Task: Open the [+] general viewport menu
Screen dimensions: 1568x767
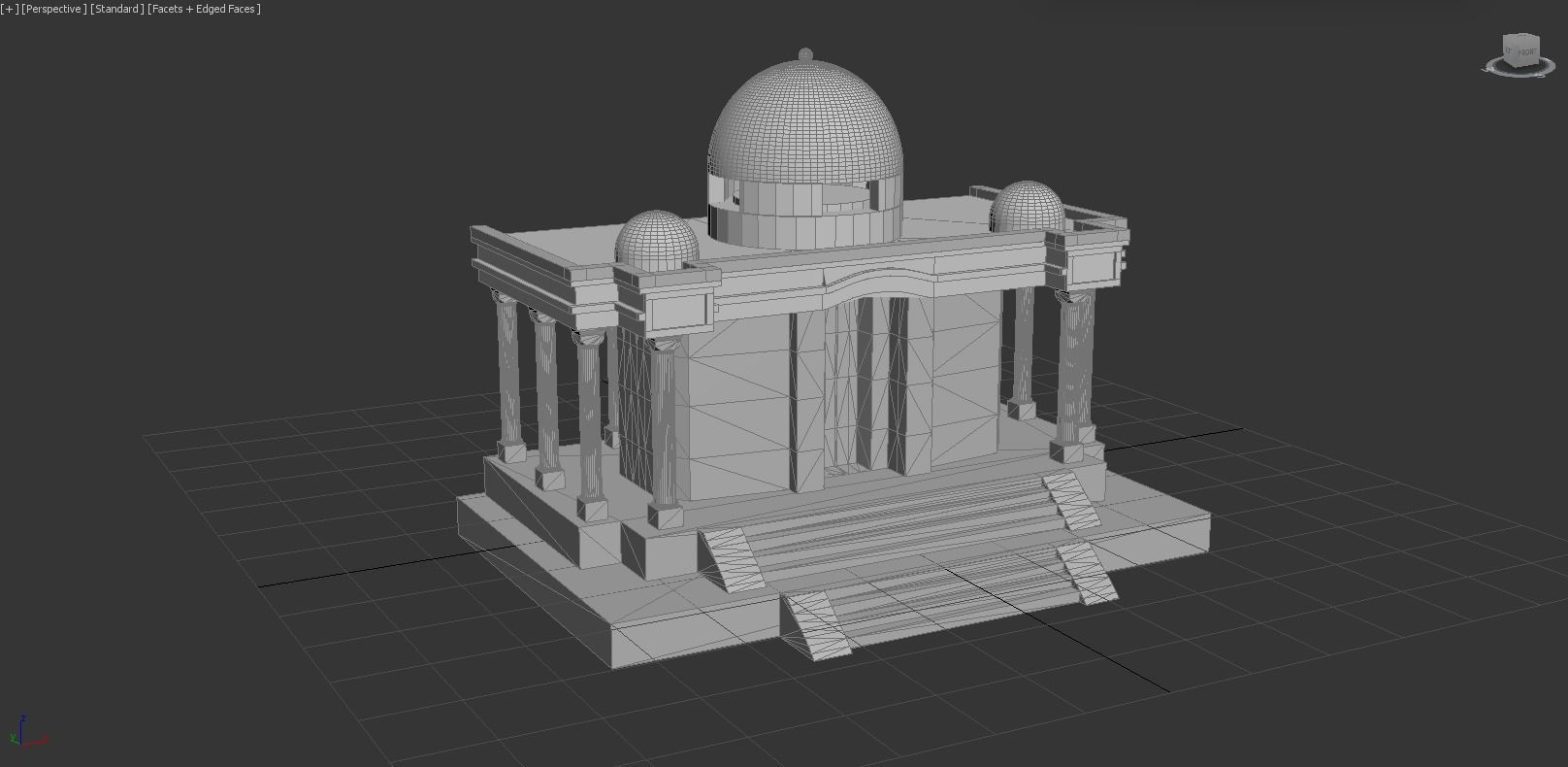Action: point(10,9)
